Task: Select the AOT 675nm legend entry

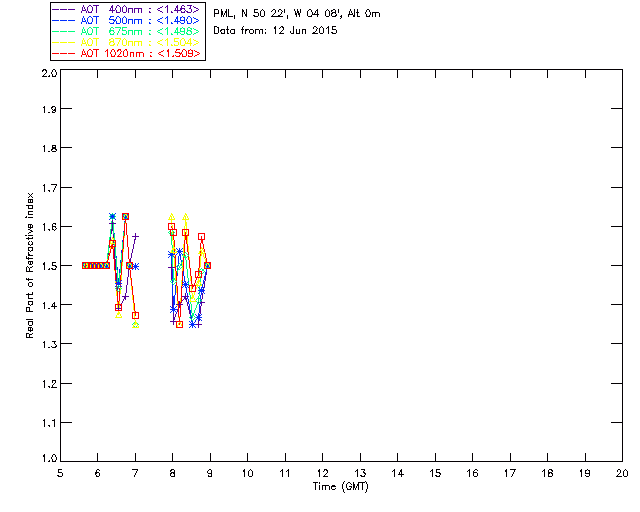Action: click(126, 31)
